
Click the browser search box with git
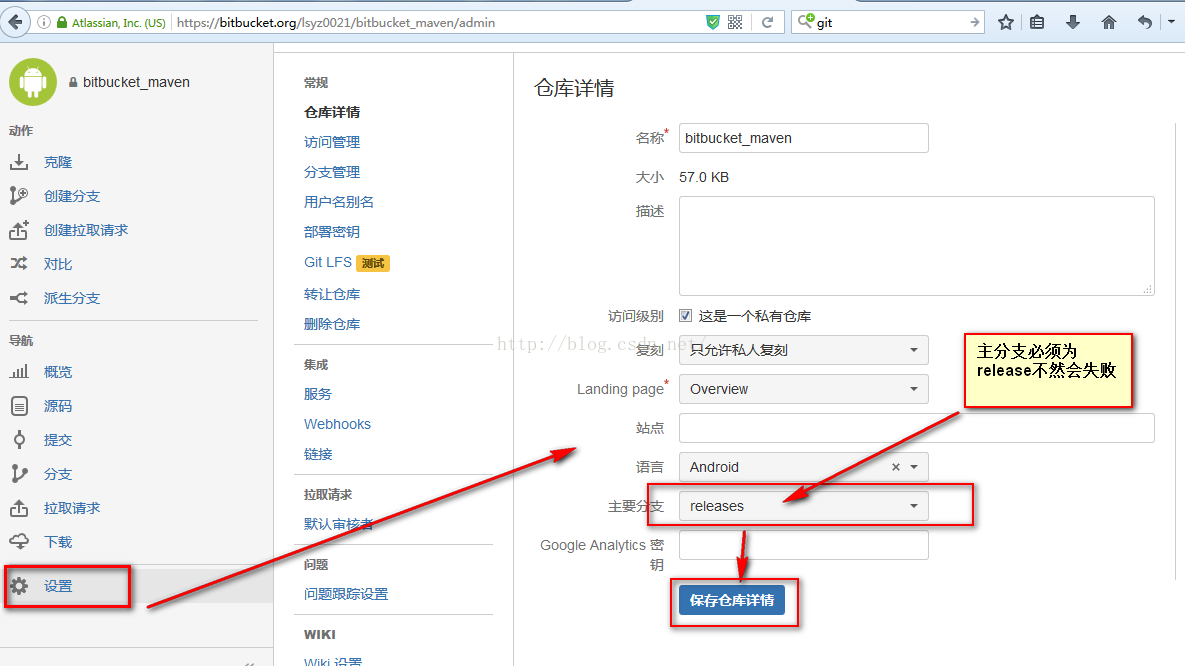point(888,23)
